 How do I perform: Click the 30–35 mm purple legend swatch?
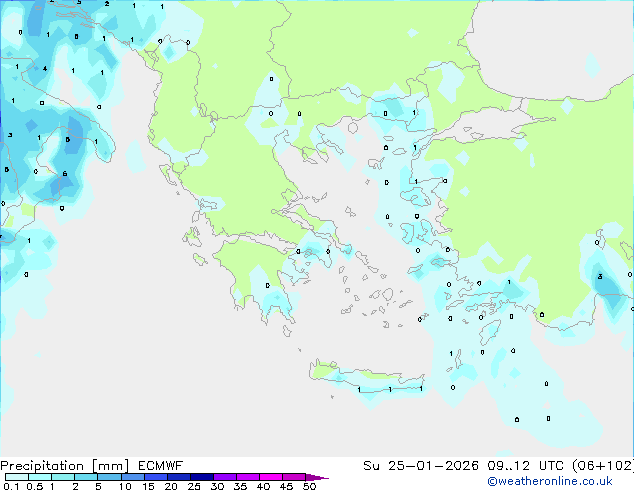pyautogui.click(x=225, y=477)
